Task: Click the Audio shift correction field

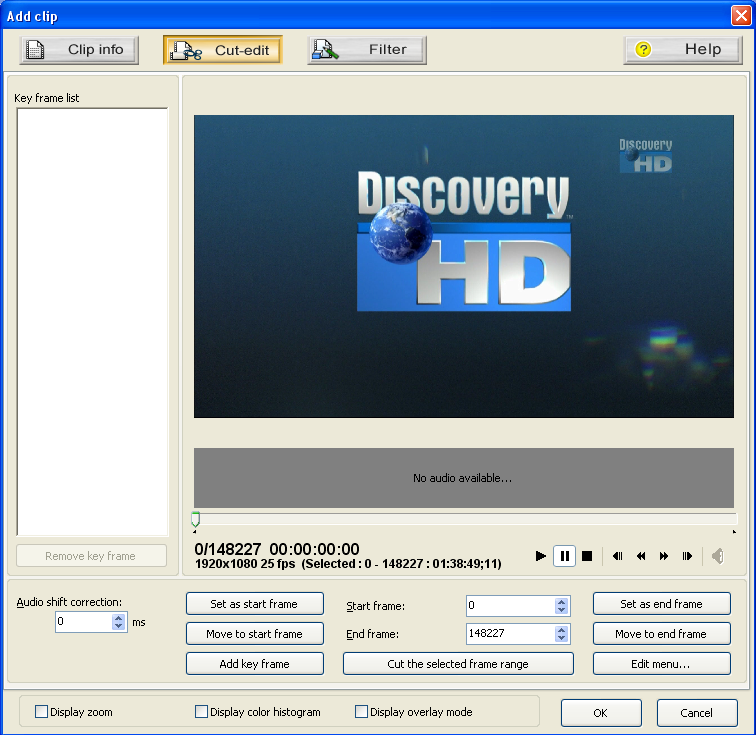Action: (84, 622)
